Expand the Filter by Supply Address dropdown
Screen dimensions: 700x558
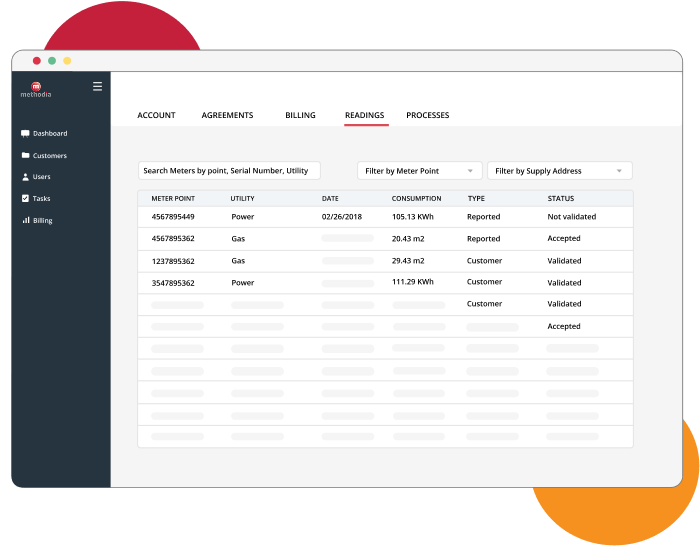[559, 171]
